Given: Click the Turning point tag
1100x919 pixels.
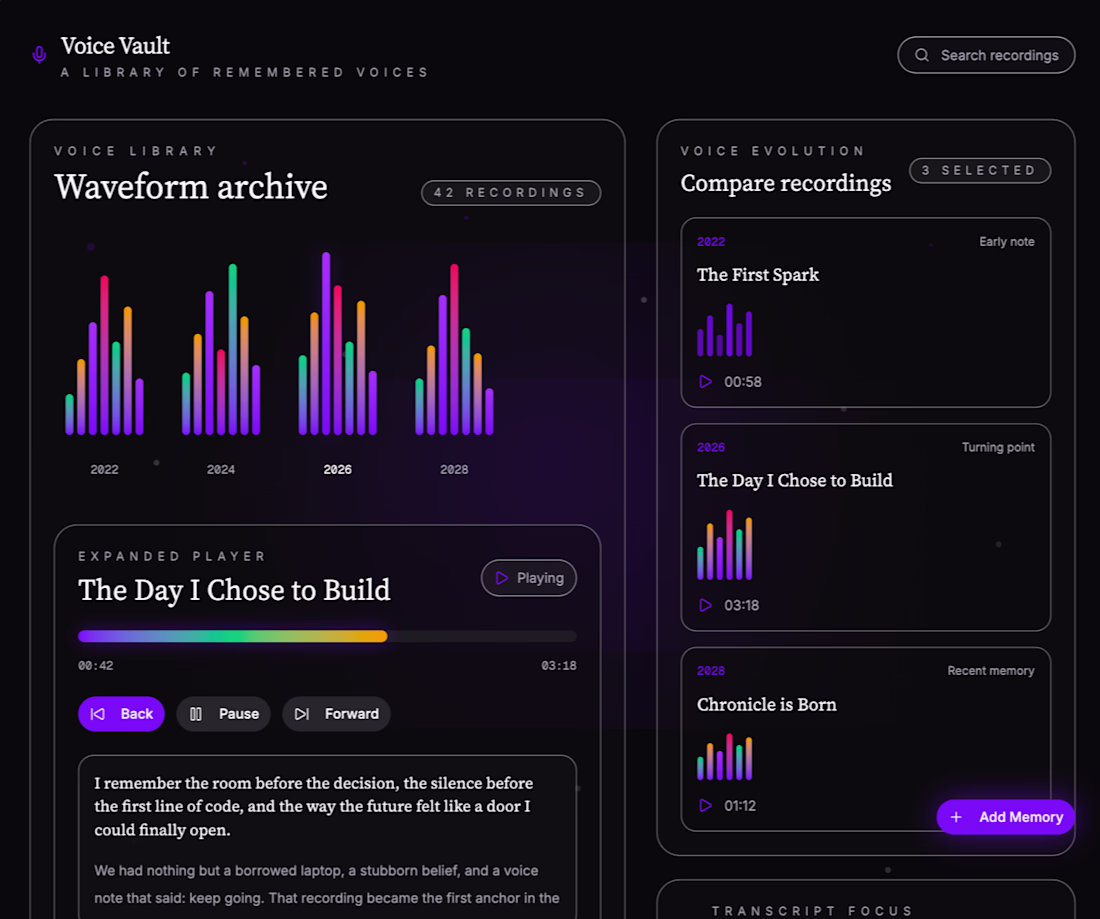Looking at the screenshot, I should (x=998, y=448).
